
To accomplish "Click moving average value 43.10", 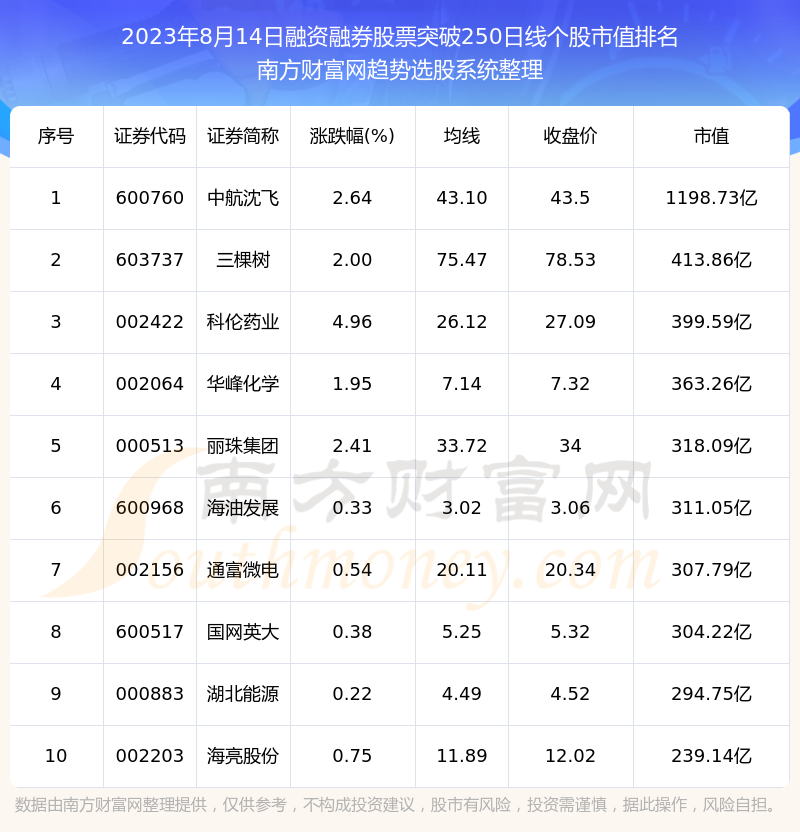I will click(462, 198).
